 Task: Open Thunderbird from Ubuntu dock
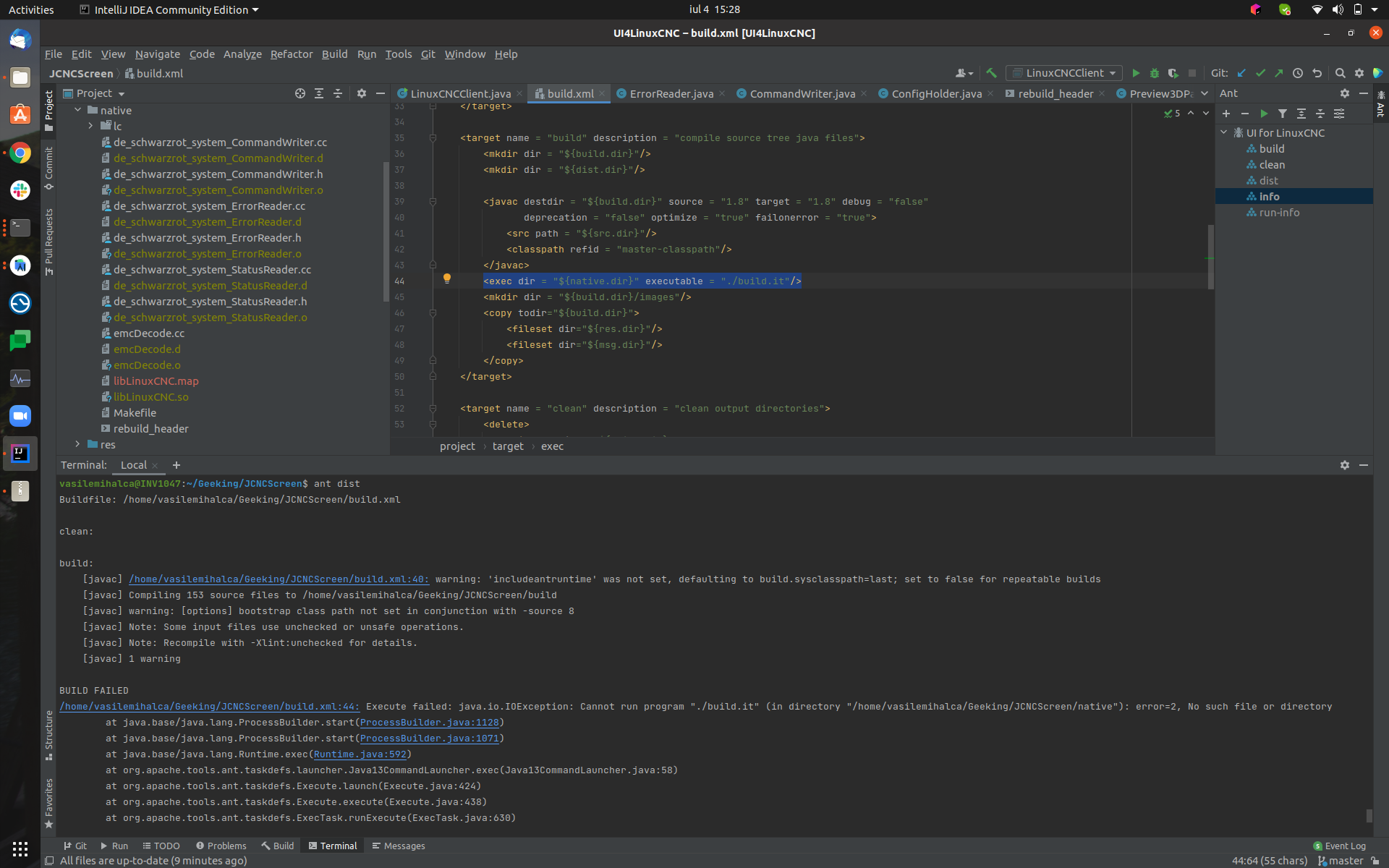(20, 39)
